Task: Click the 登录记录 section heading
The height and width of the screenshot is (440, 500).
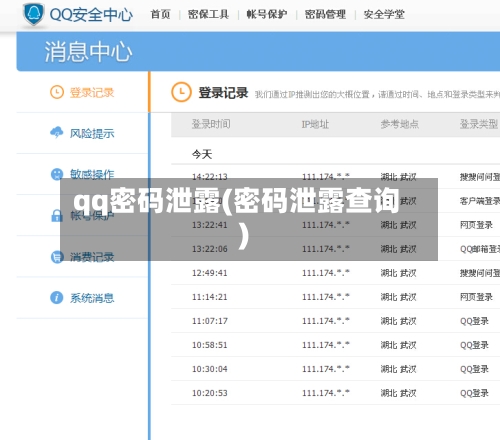Action: pos(223,93)
